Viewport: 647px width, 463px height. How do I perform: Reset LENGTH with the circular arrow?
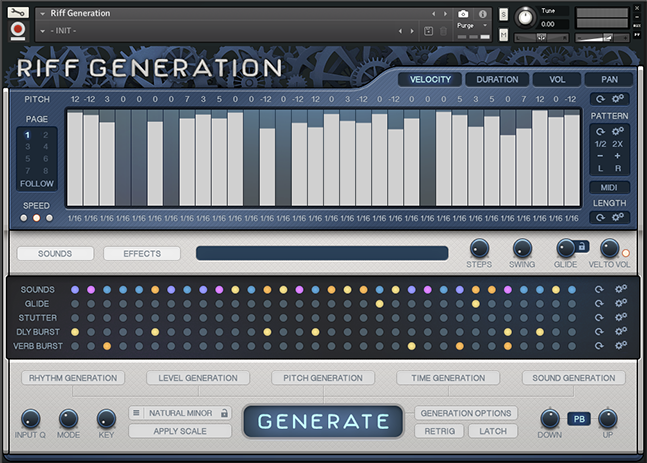[x=600, y=217]
